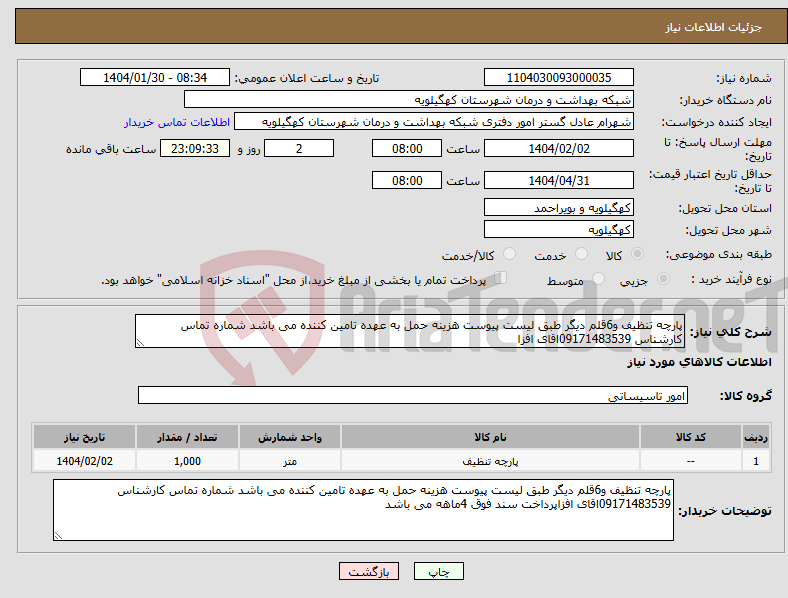Select the خدمت radio button
788x598 pixels.
click(x=581, y=254)
